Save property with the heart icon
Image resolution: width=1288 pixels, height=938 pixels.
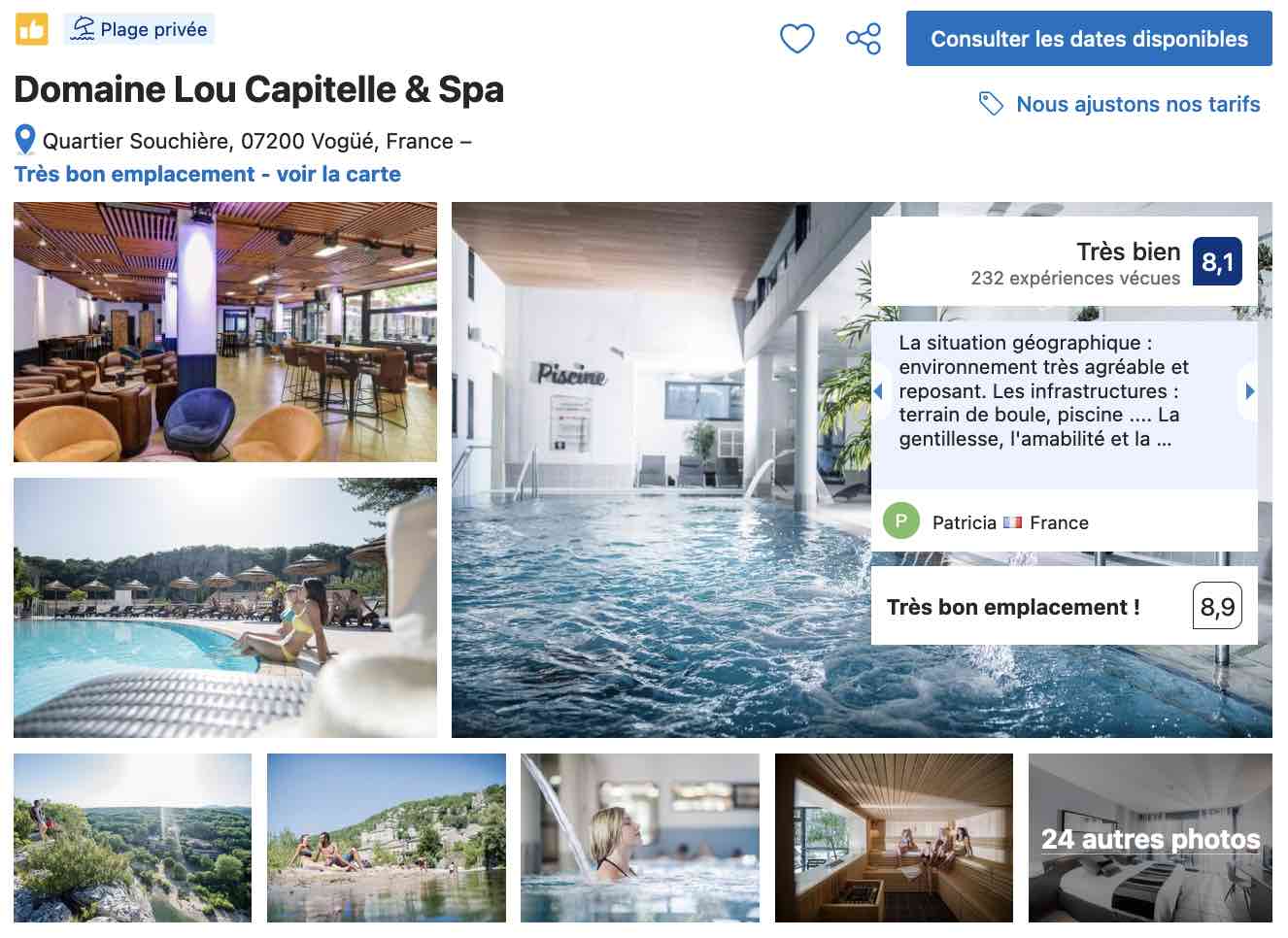(797, 39)
